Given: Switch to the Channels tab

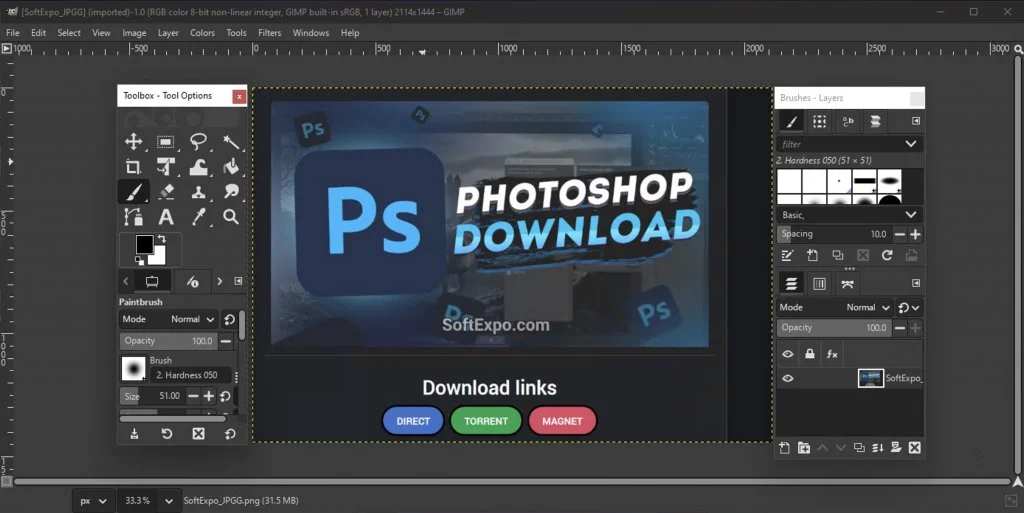Looking at the screenshot, I should pyautogui.click(x=819, y=283).
